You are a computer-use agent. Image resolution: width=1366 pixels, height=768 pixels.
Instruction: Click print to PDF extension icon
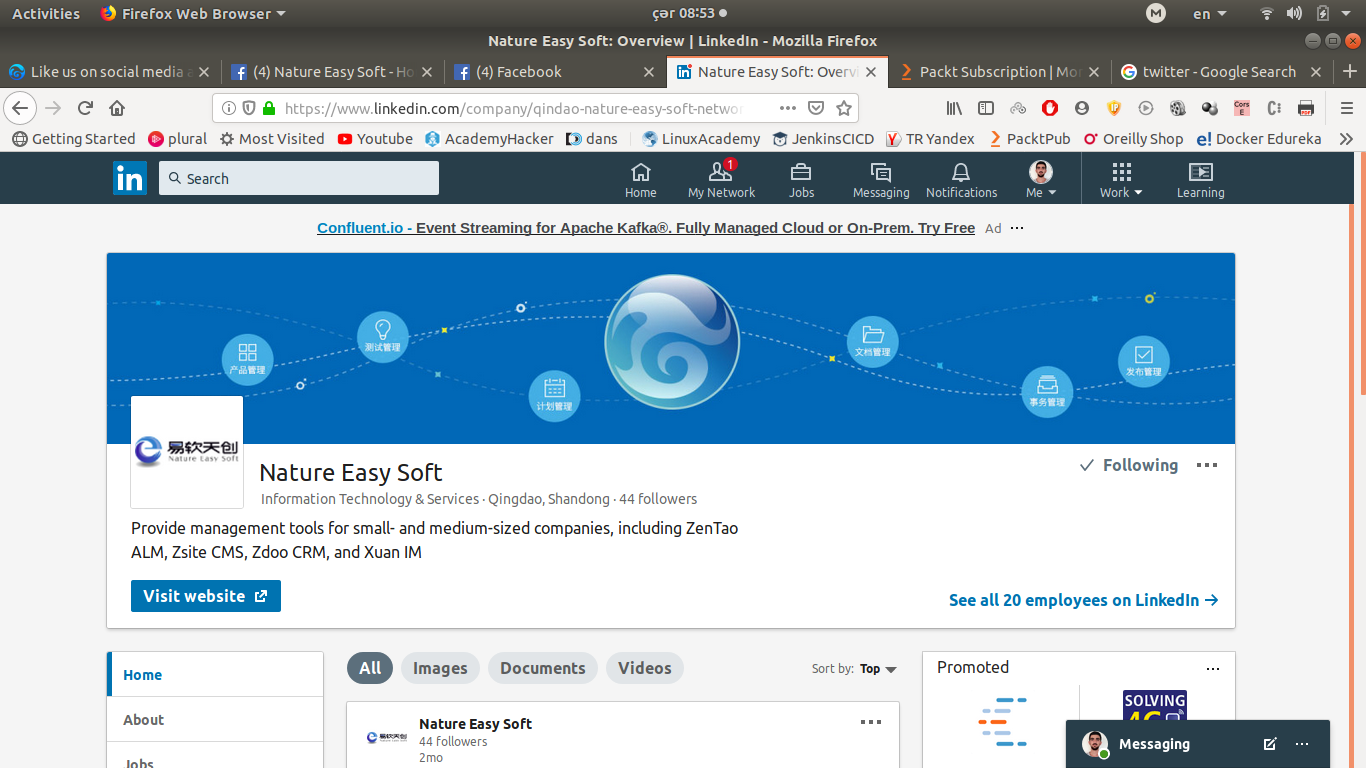click(x=1306, y=108)
